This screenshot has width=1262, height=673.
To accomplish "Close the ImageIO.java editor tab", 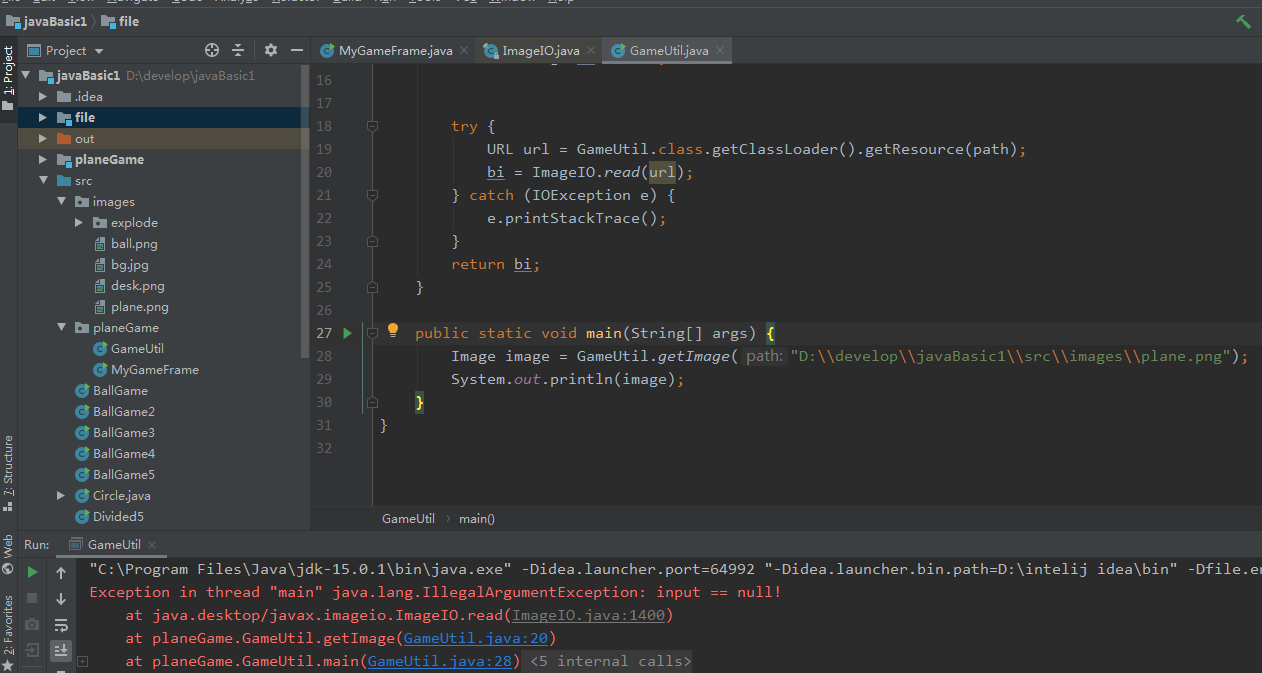I will [x=590, y=50].
